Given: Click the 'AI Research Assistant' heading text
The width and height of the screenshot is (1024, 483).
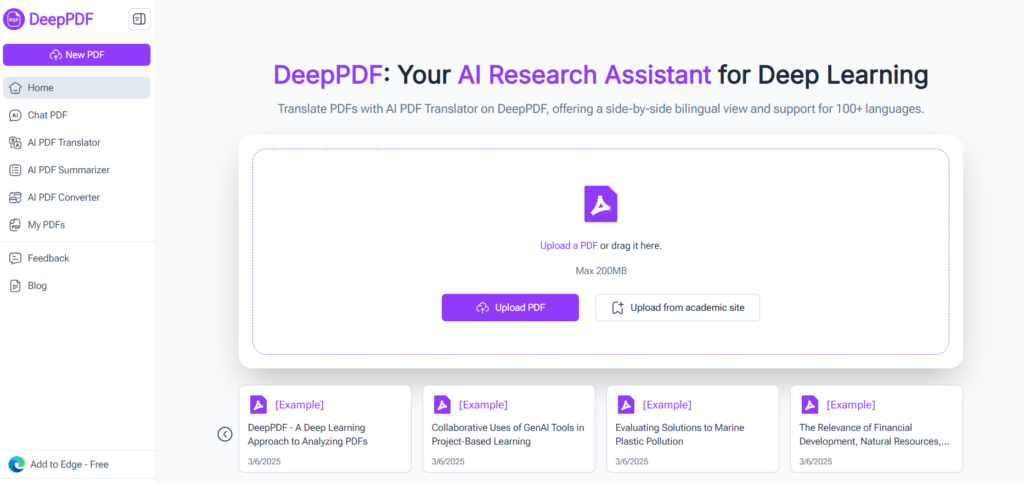Looking at the screenshot, I should [584, 75].
